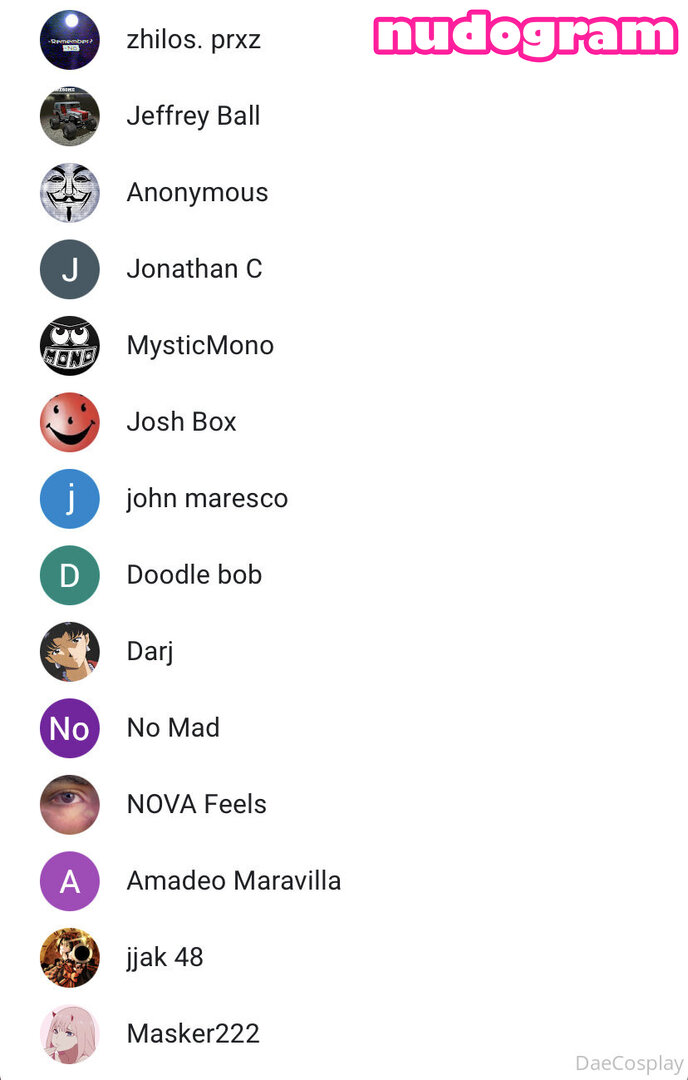Click Josh Box's red smiley avatar
Viewport: 688px width, 1080px height.
click(70, 422)
